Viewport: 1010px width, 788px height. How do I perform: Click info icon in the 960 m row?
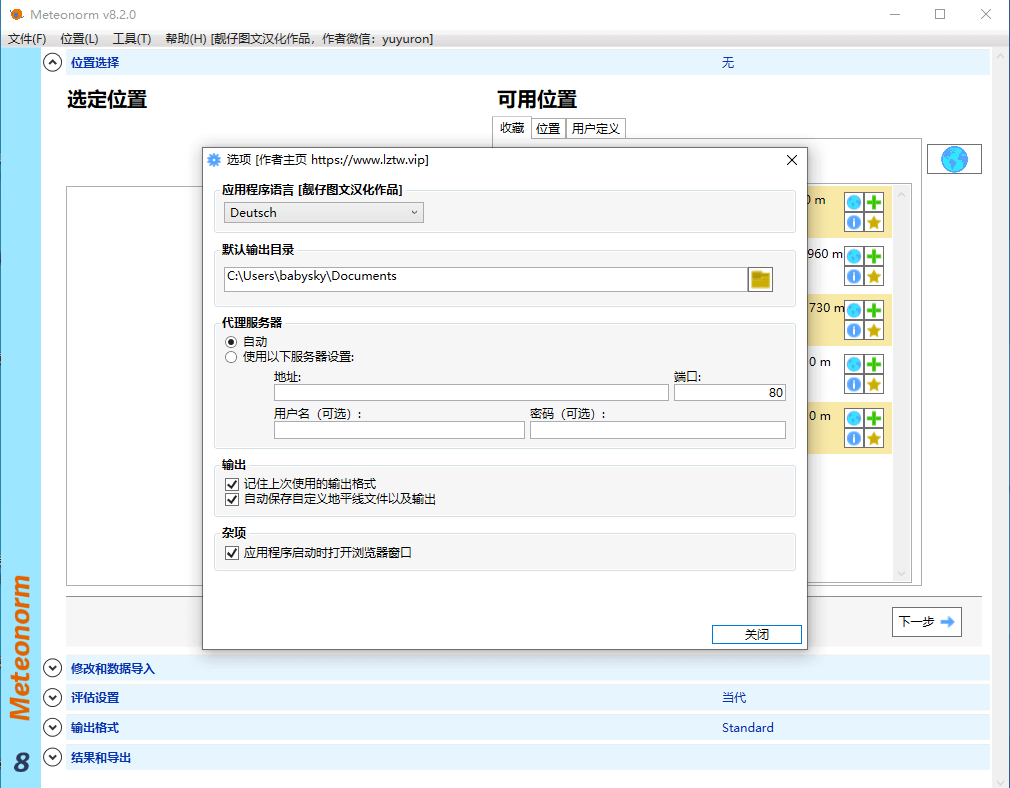click(854, 276)
